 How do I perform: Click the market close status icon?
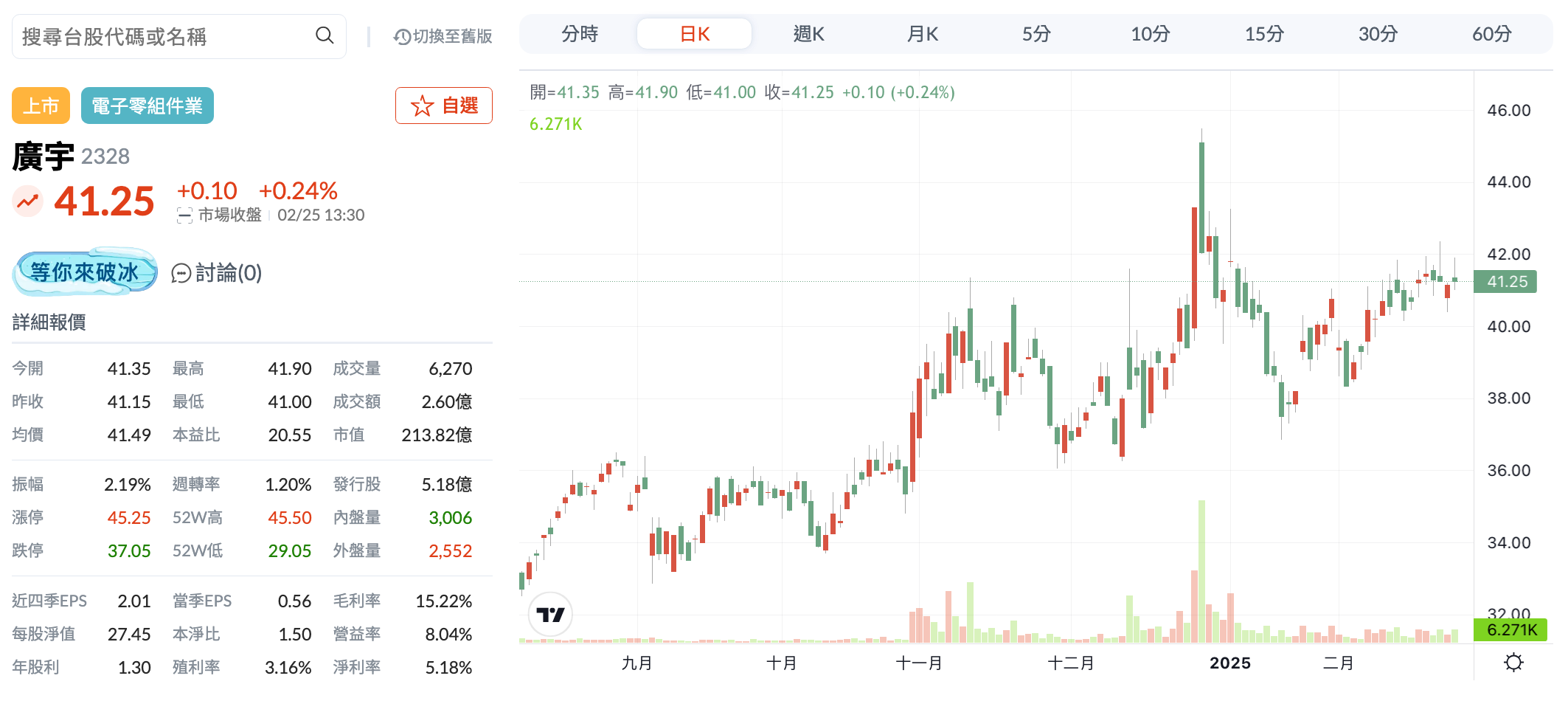pyautogui.click(x=184, y=215)
